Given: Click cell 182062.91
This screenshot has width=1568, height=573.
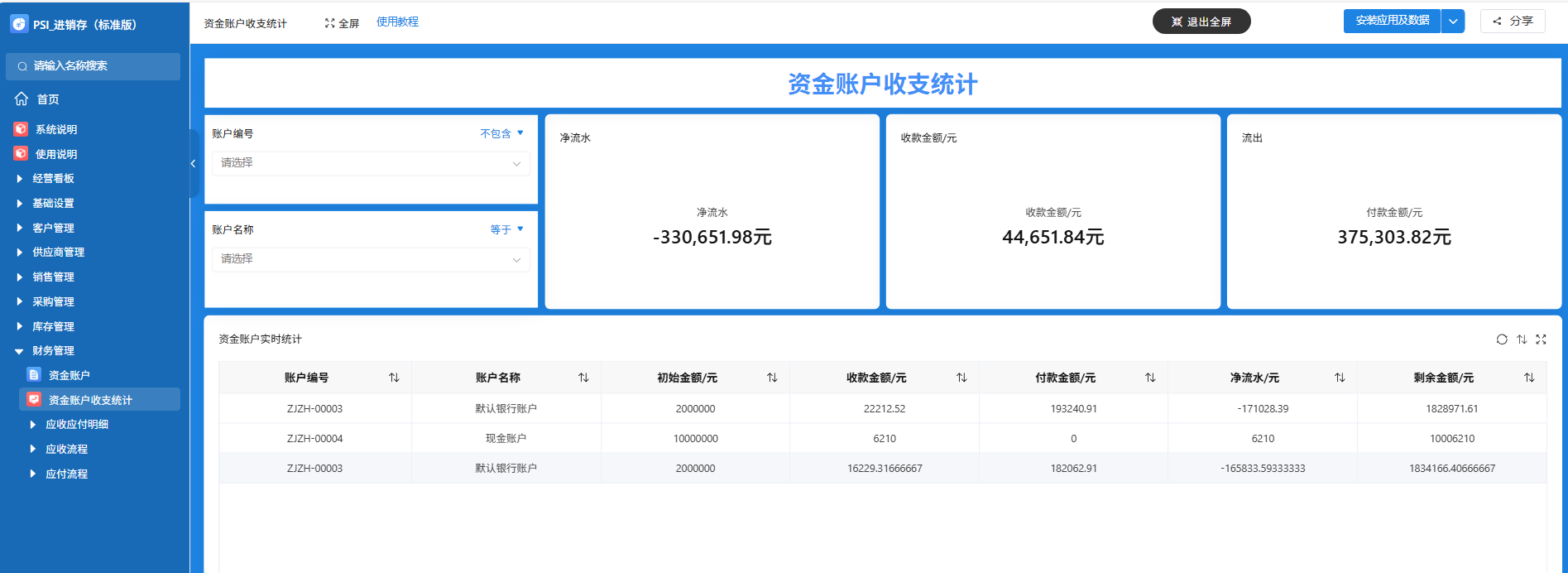Looking at the screenshot, I should [x=1074, y=469].
